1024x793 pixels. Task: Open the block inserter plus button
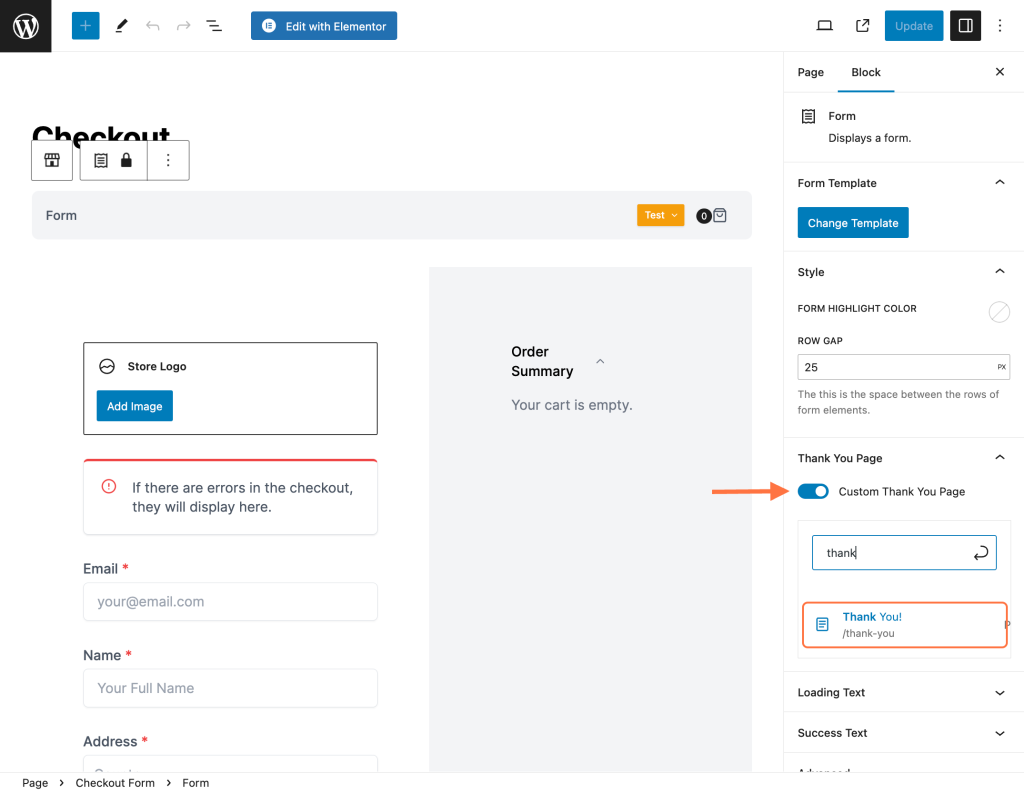pyautogui.click(x=86, y=26)
